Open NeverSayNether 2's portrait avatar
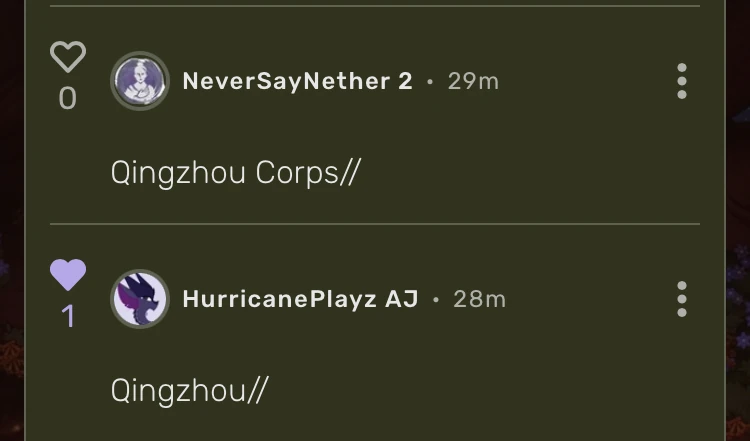The image size is (750, 441). click(140, 81)
